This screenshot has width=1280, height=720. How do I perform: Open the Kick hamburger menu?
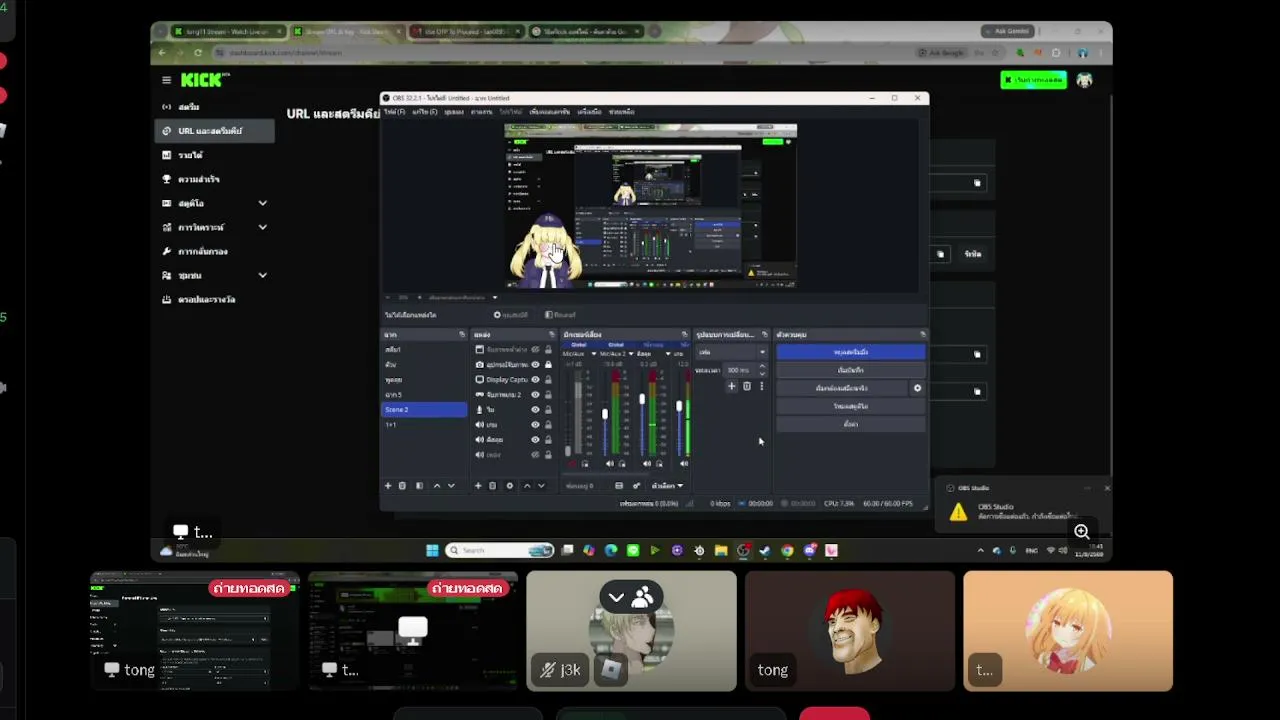pyautogui.click(x=167, y=80)
